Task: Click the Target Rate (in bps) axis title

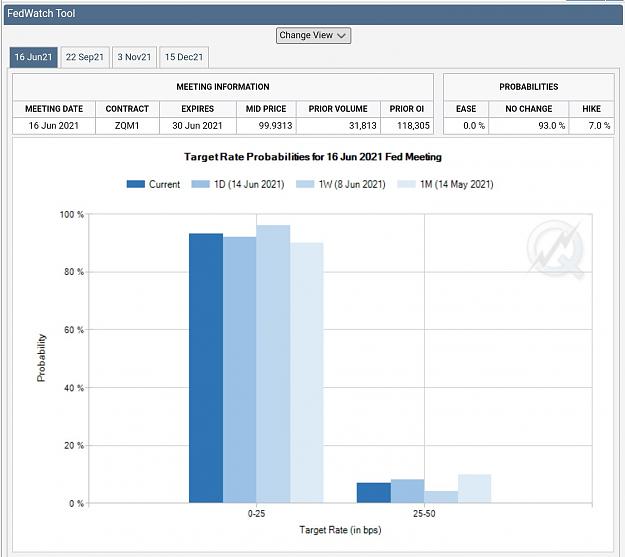Action: click(340, 530)
